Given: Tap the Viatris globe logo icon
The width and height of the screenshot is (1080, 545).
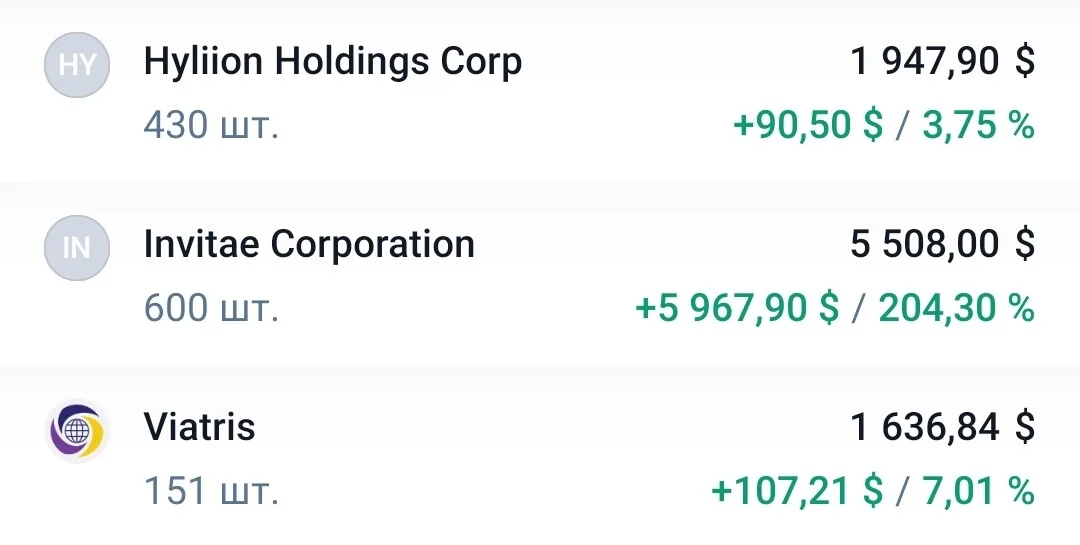Looking at the screenshot, I should point(76,431).
